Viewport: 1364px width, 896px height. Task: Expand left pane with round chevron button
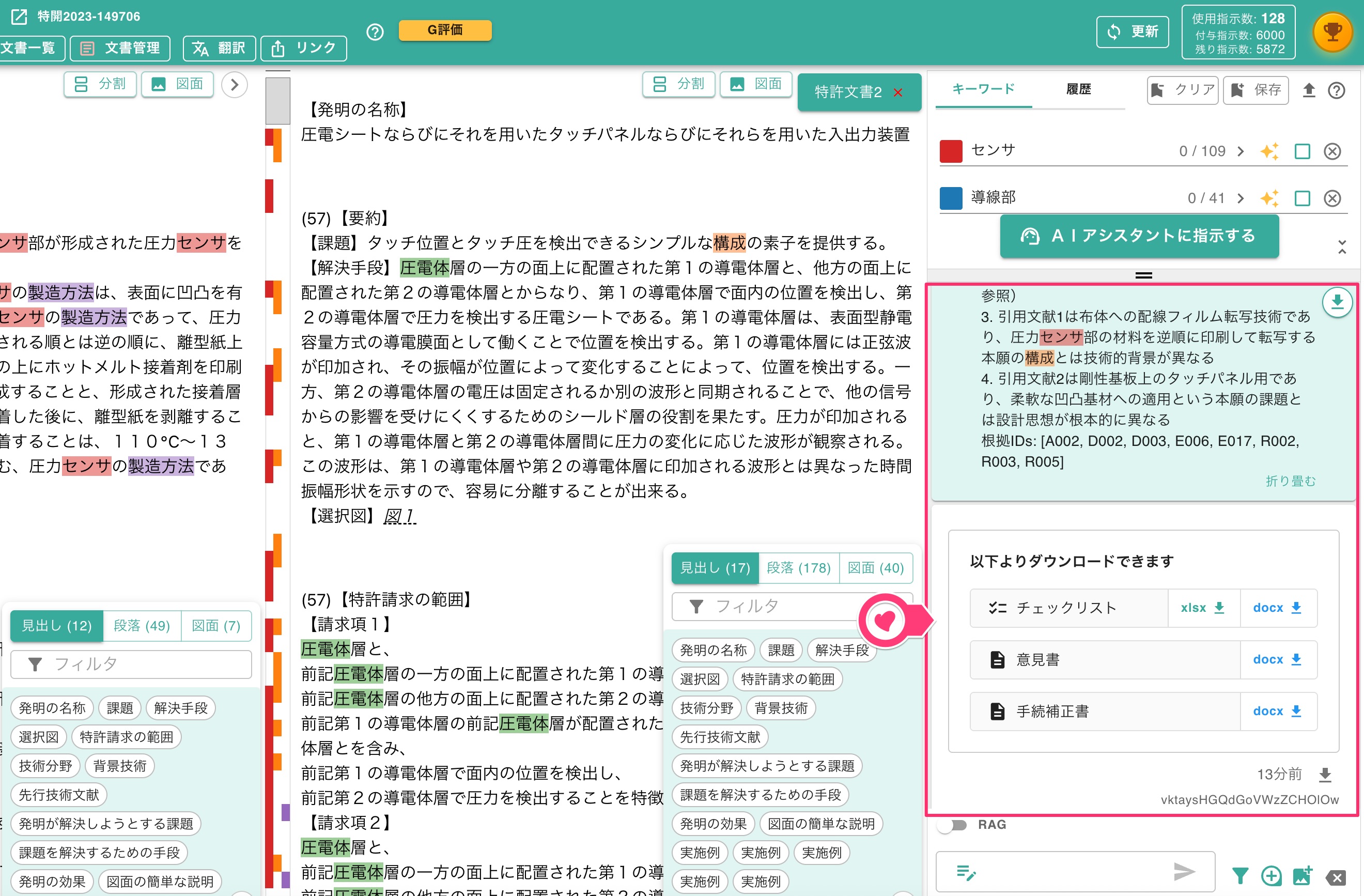pyautogui.click(x=235, y=85)
